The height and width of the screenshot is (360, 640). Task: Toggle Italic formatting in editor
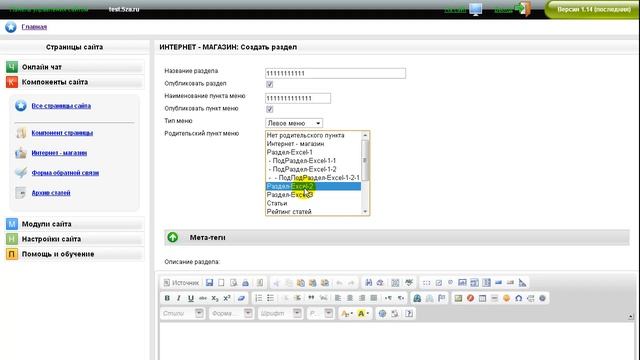[179, 298]
